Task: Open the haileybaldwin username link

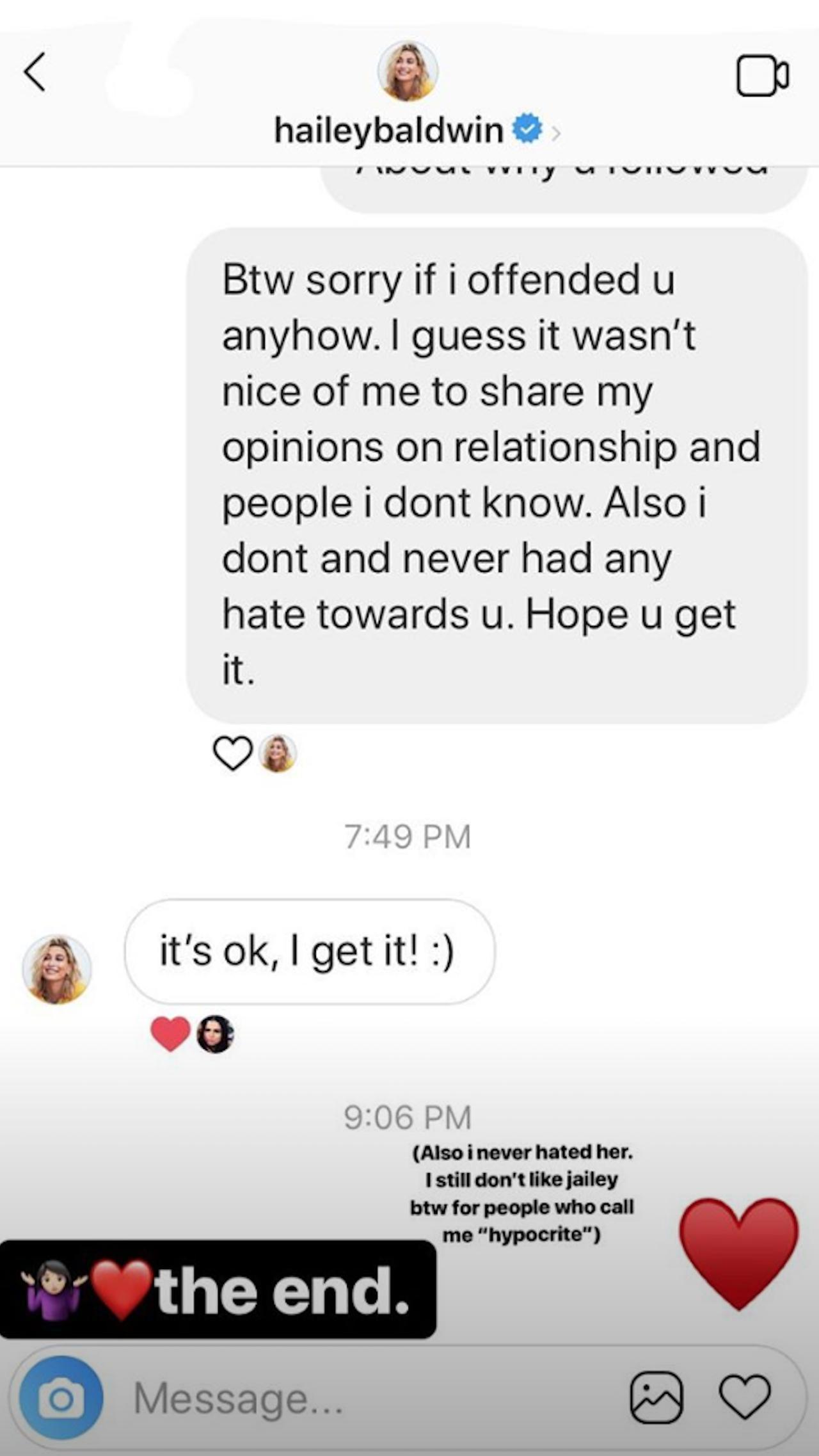Action: (388, 131)
